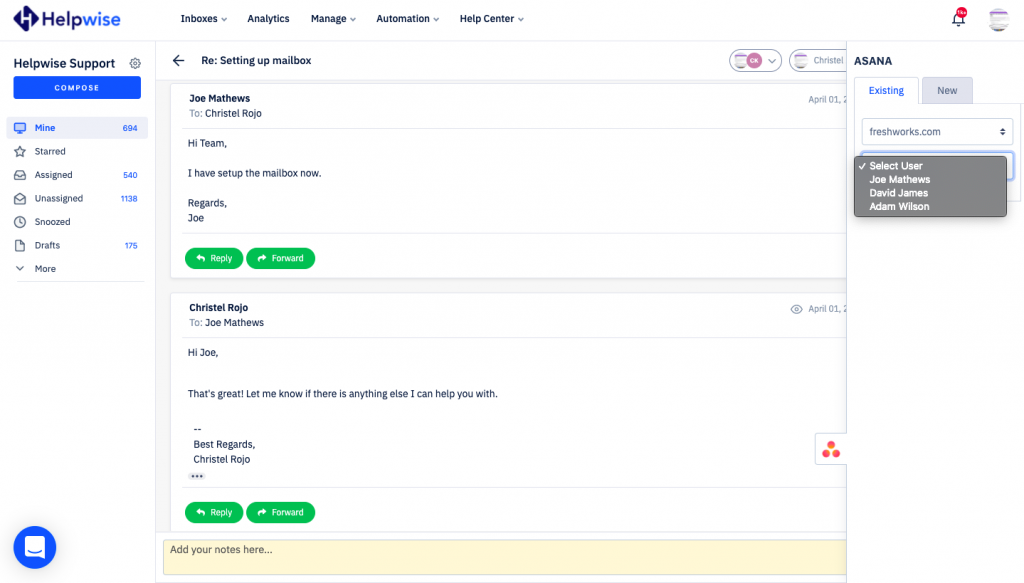Click Forward on Joe Mathews' message
This screenshot has height=583, width=1024.
point(280,258)
